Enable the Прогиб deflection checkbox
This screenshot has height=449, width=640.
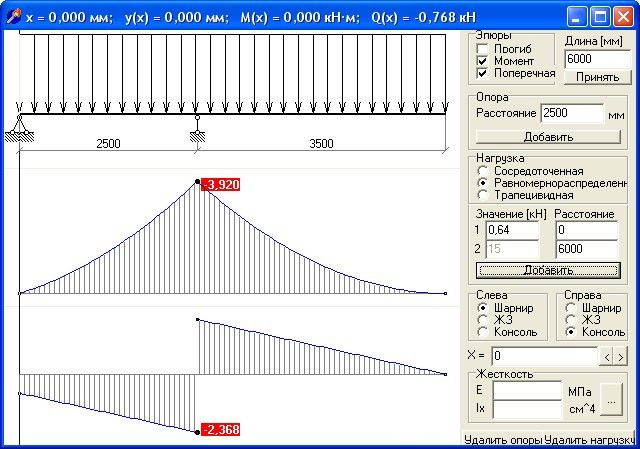pyautogui.click(x=483, y=49)
